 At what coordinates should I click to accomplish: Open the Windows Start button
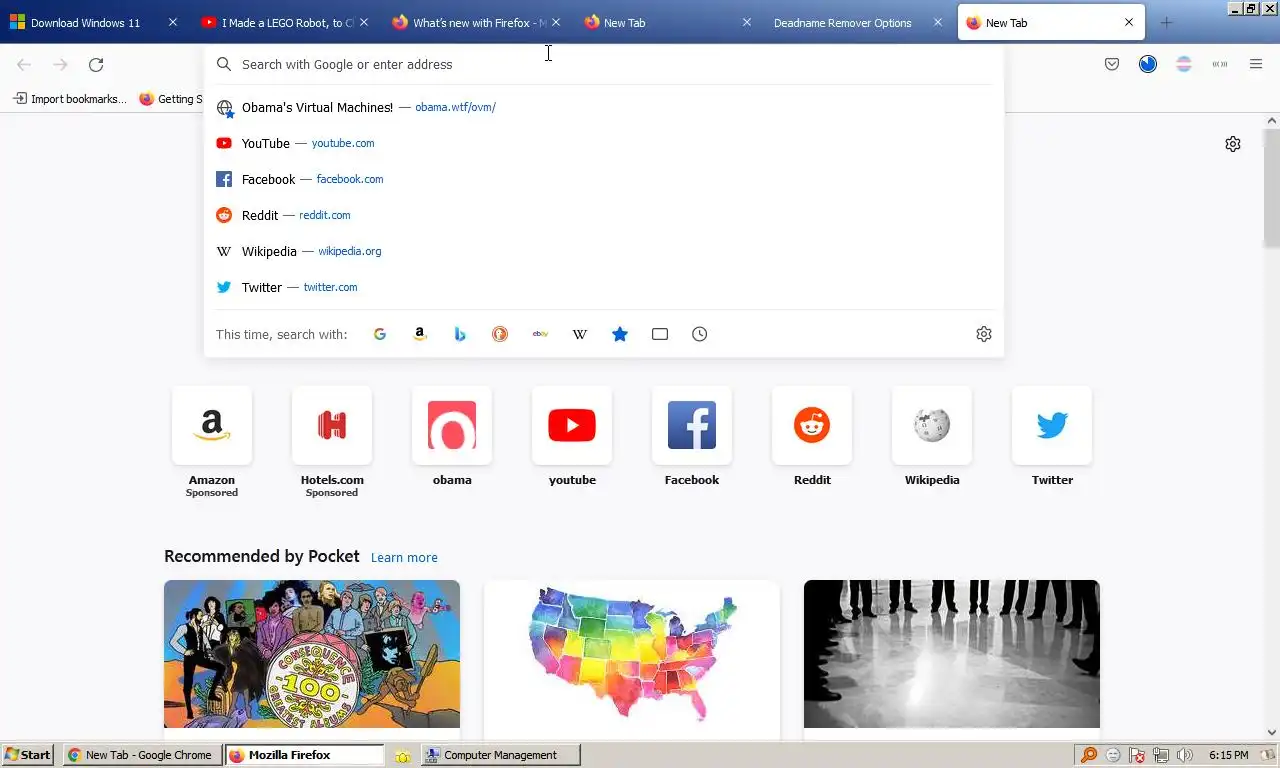pos(28,755)
